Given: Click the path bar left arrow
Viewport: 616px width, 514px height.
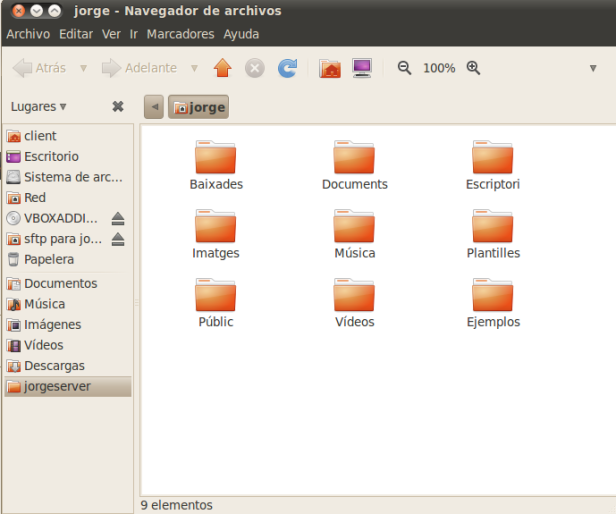Looking at the screenshot, I should click(x=154, y=106).
